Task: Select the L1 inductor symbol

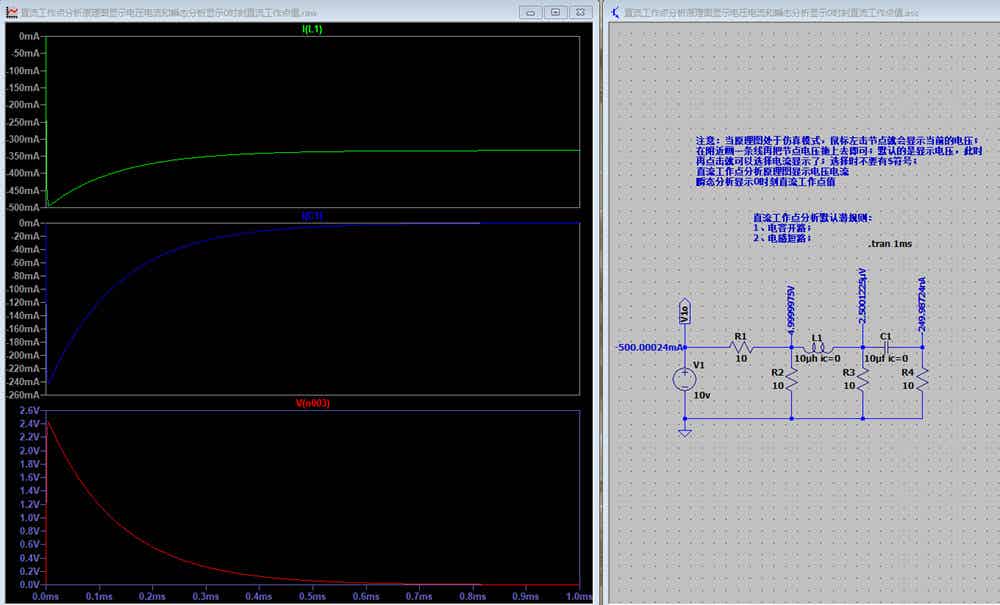Action: click(818, 348)
